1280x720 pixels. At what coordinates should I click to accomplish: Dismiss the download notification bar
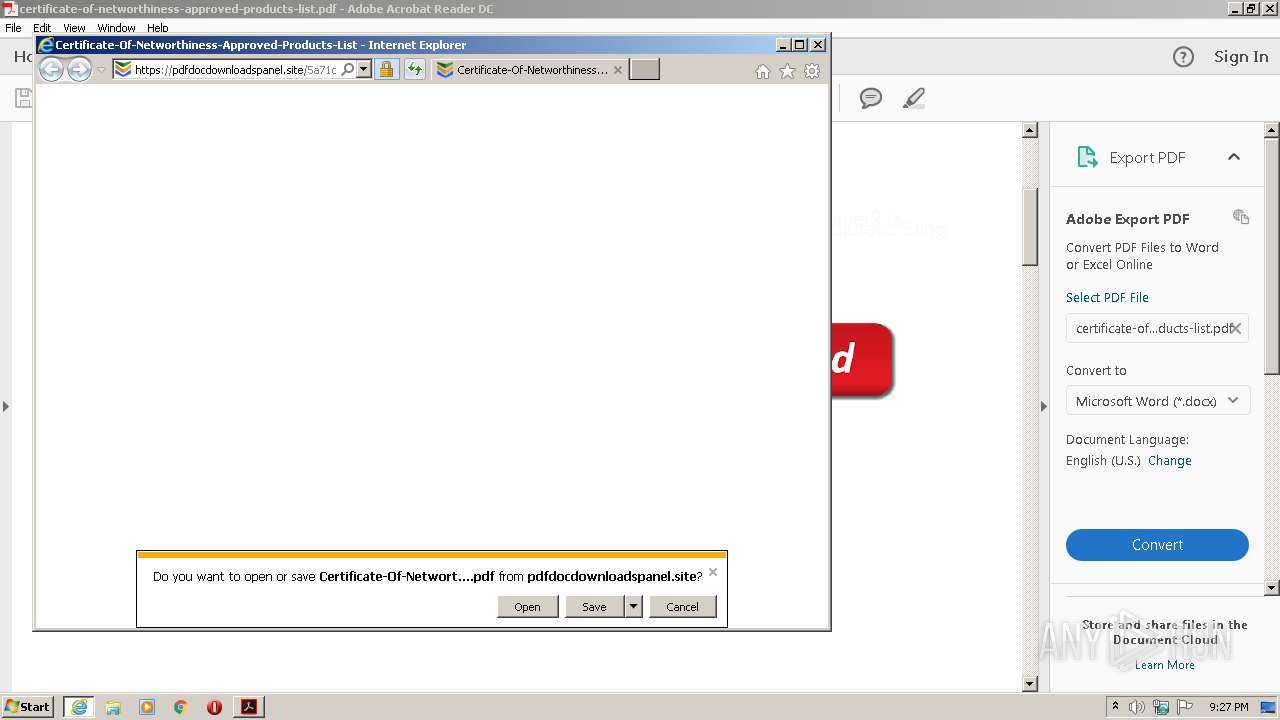coord(713,572)
